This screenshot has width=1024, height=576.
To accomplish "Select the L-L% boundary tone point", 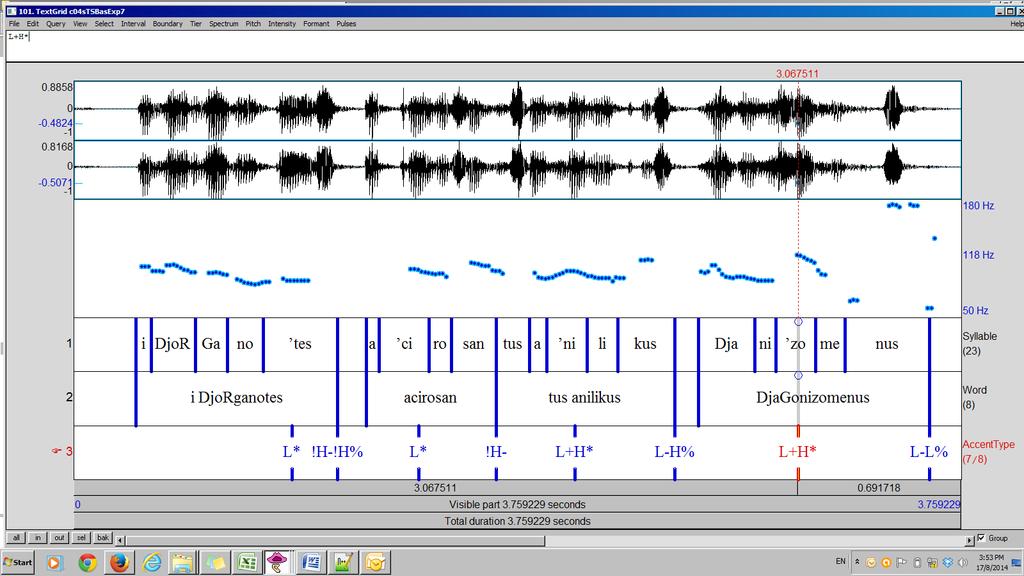I will 929,451.
